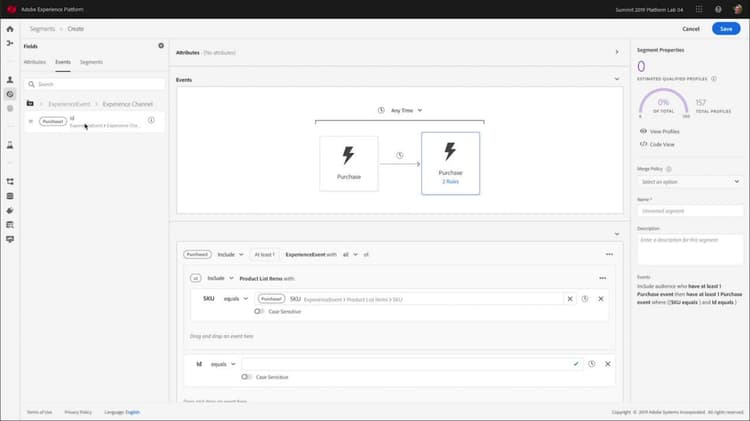Click the Cancel button
The height and width of the screenshot is (421, 750).
pyautogui.click(x=691, y=29)
